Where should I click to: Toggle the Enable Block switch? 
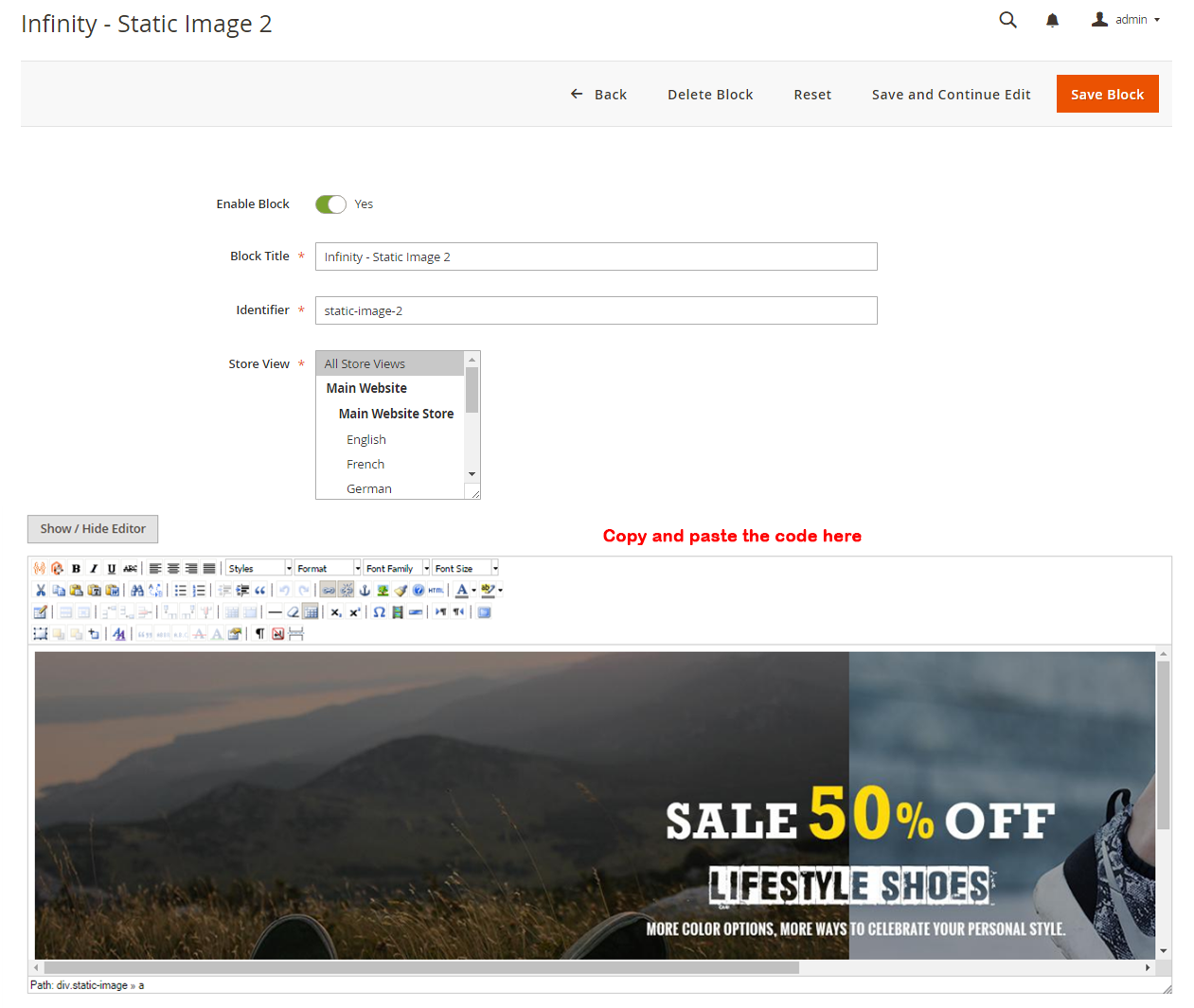click(x=330, y=204)
